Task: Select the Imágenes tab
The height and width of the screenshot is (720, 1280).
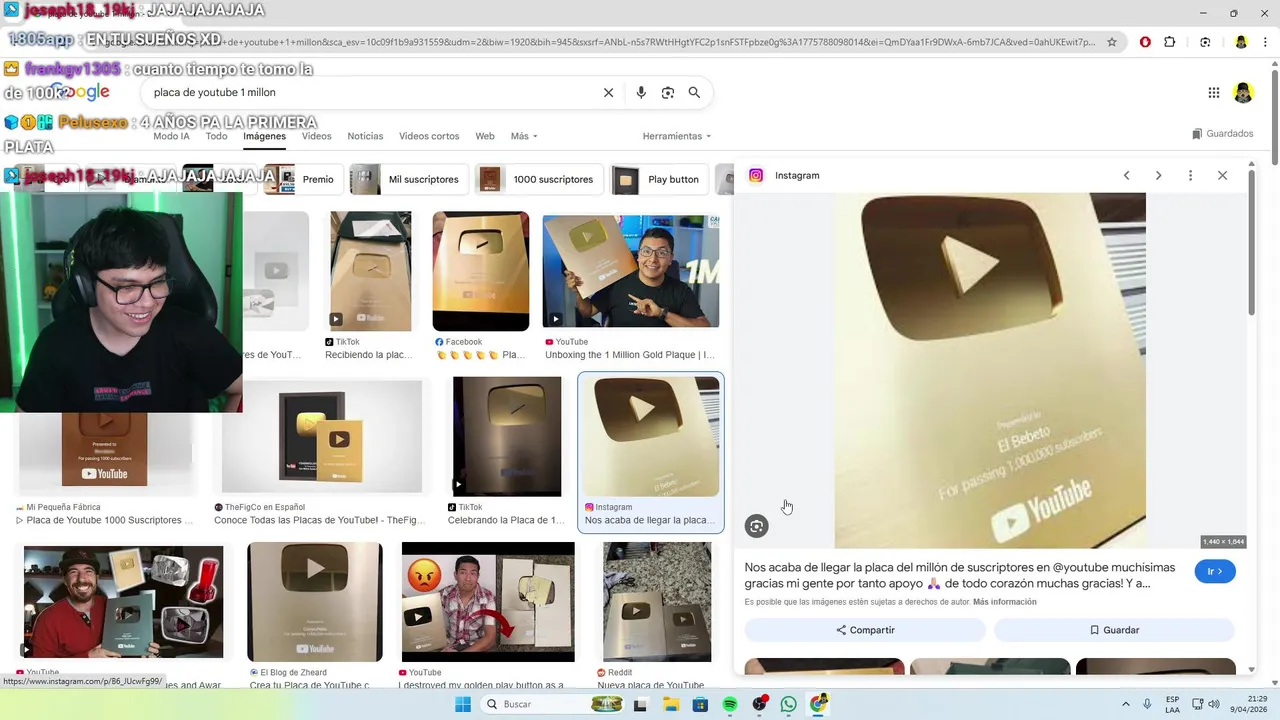Action: click(x=264, y=136)
